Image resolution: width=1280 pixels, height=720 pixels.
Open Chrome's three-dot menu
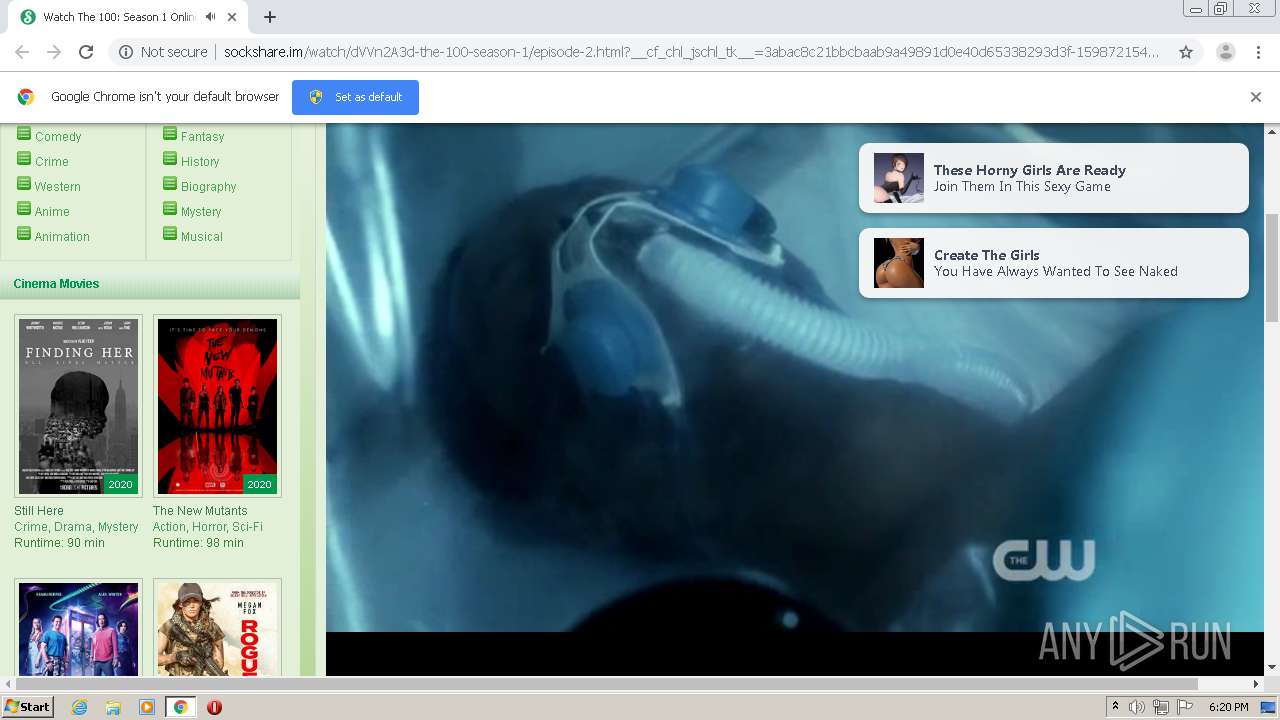click(1258, 52)
